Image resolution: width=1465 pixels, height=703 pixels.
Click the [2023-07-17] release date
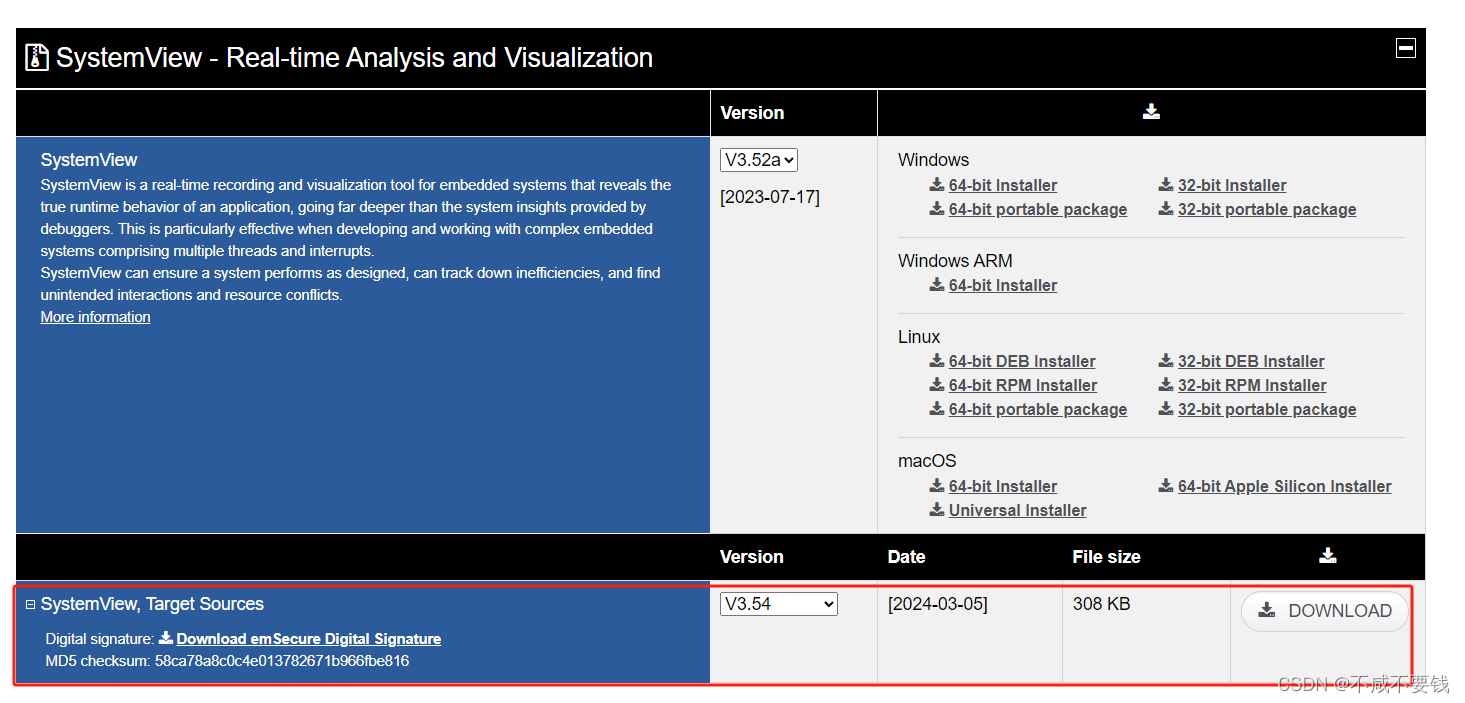pos(769,197)
